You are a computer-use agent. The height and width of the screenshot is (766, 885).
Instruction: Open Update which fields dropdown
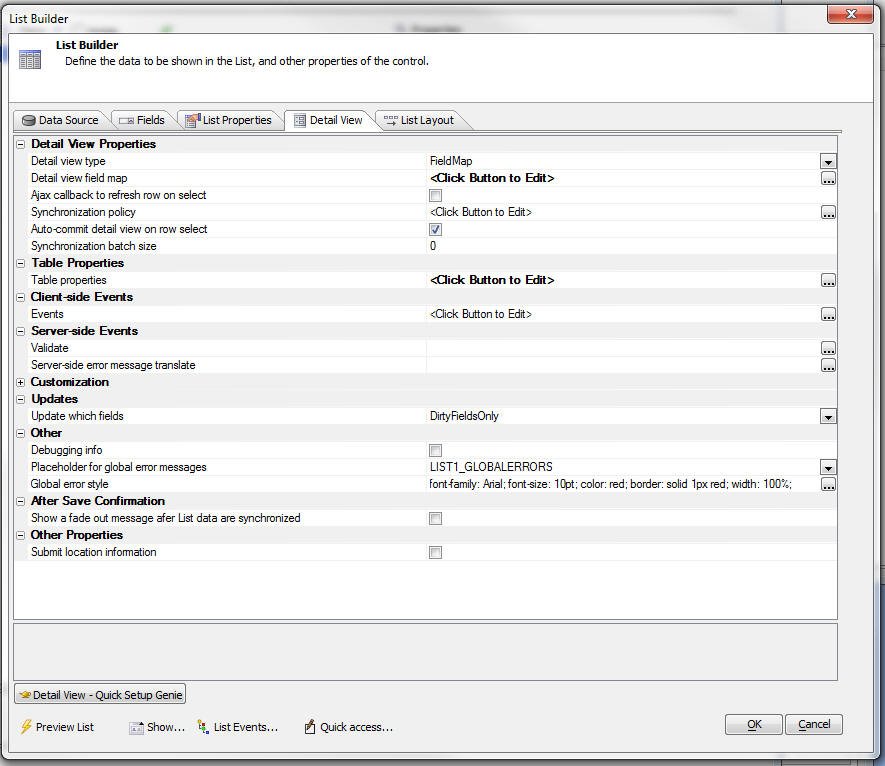pyautogui.click(x=828, y=417)
